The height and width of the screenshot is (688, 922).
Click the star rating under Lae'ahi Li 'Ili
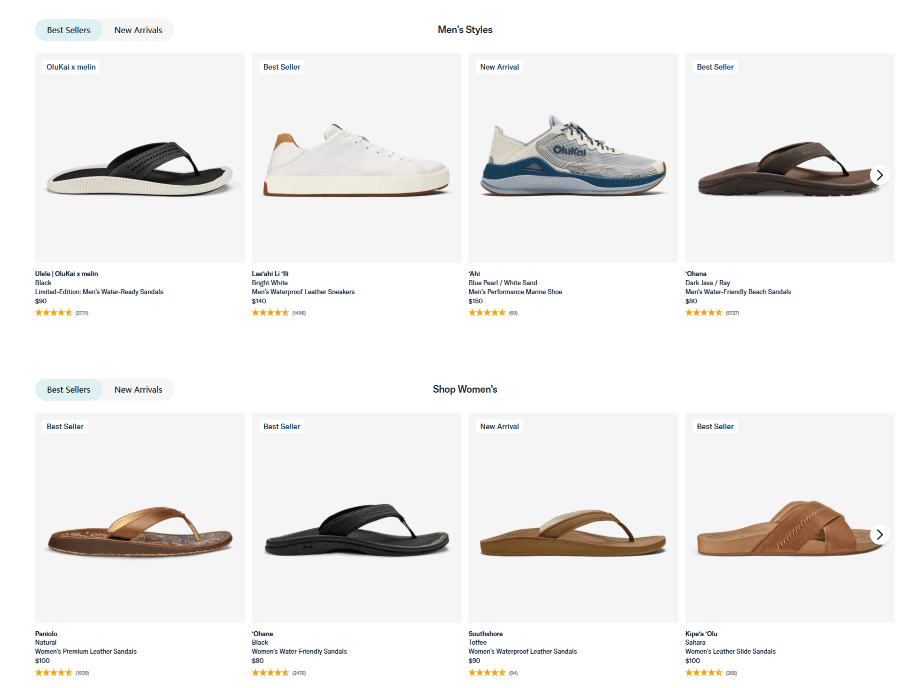point(270,313)
